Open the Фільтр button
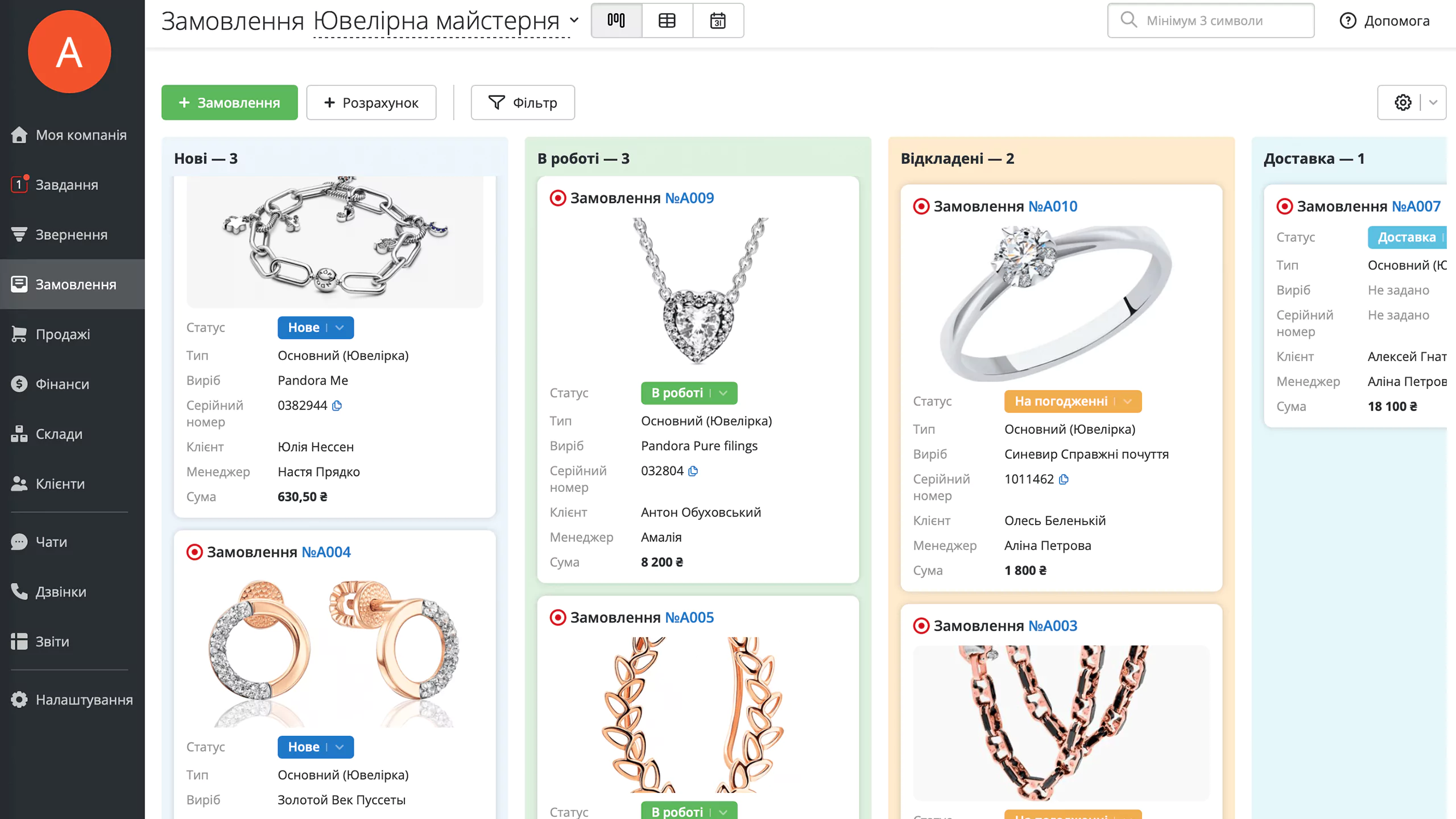1456x819 pixels. 523,102
